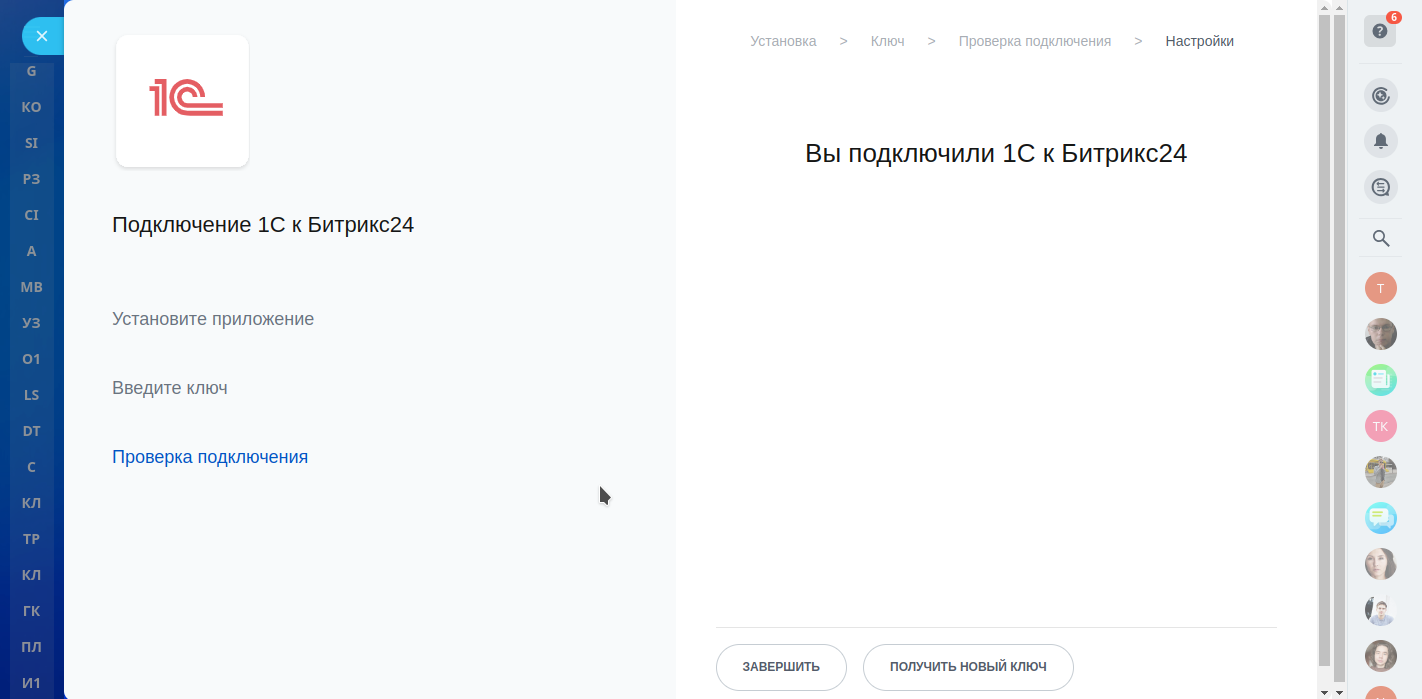This screenshot has width=1422, height=699.
Task: Open the CI item in left menu
Action: tap(31, 215)
